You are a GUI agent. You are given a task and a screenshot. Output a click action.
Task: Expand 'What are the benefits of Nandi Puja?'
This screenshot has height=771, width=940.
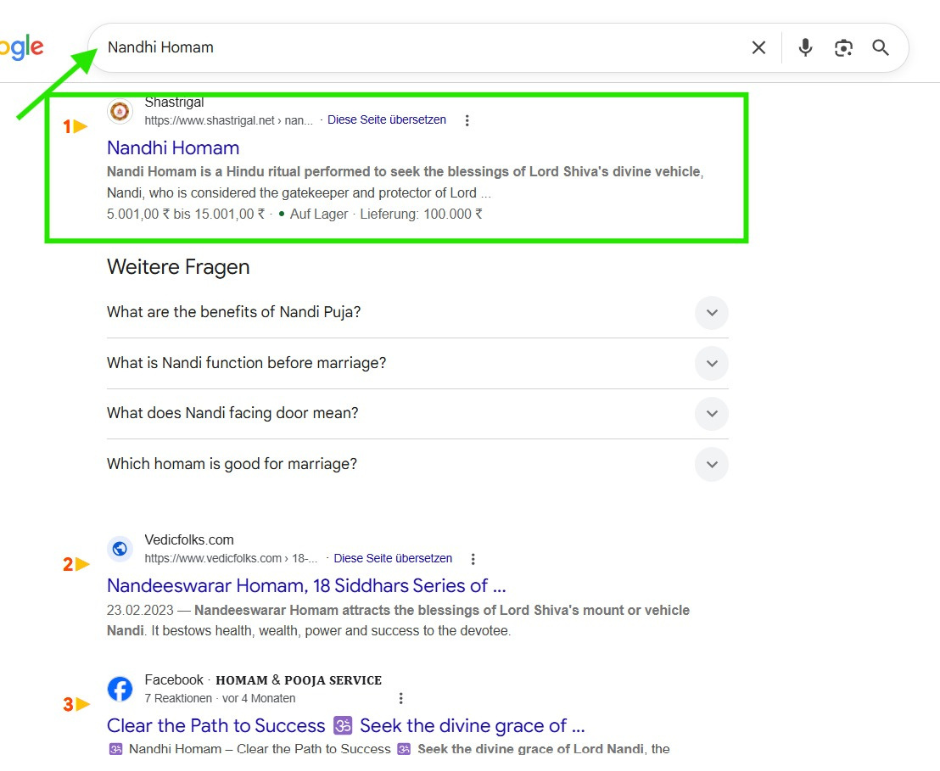tap(712, 312)
